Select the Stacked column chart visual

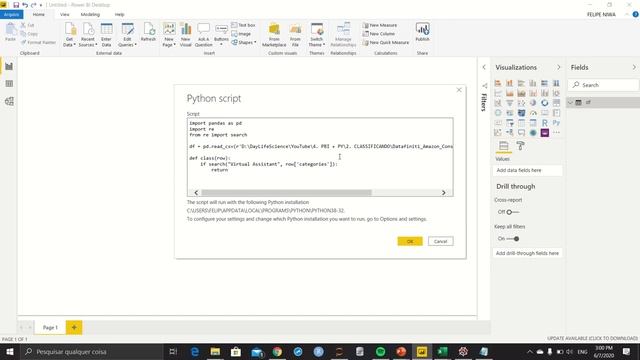(x=510, y=83)
